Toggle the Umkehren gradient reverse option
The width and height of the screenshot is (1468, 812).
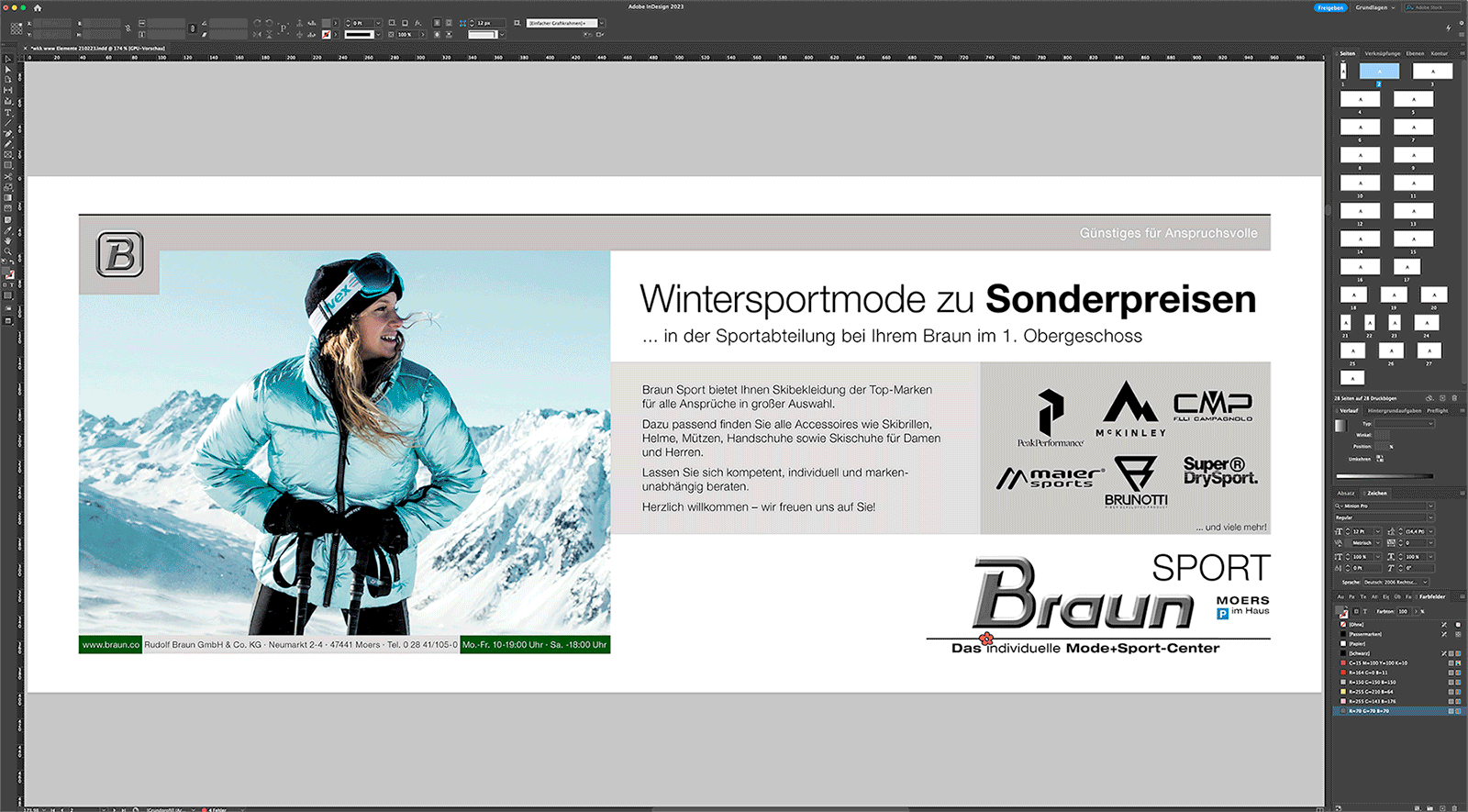pos(1379,459)
